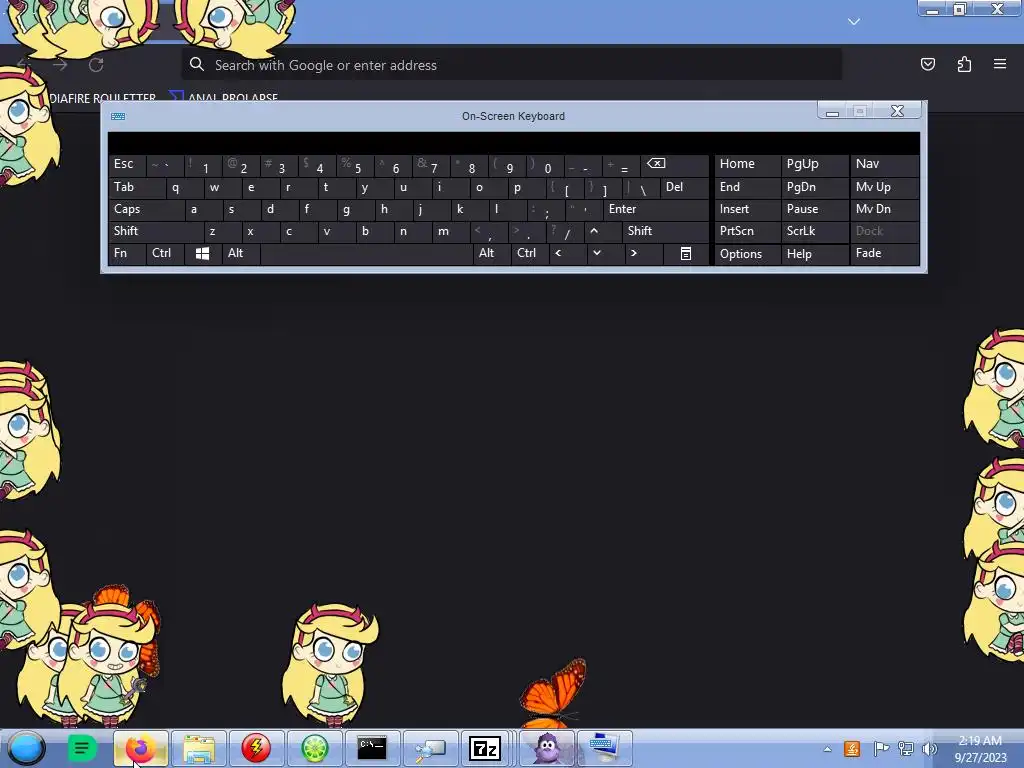The image size is (1024, 768).
Task: Open the green notes taskbar app
Action: click(82, 748)
